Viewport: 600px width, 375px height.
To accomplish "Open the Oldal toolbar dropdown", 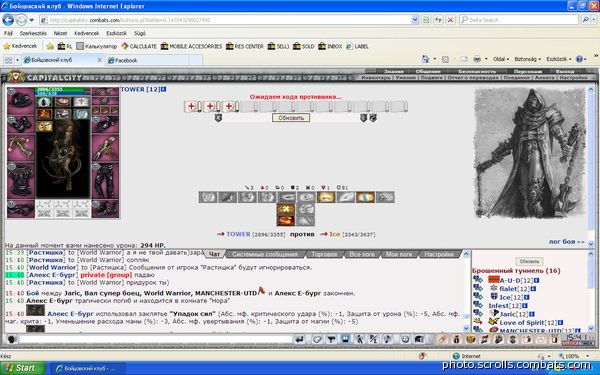I will pyautogui.click(x=501, y=59).
